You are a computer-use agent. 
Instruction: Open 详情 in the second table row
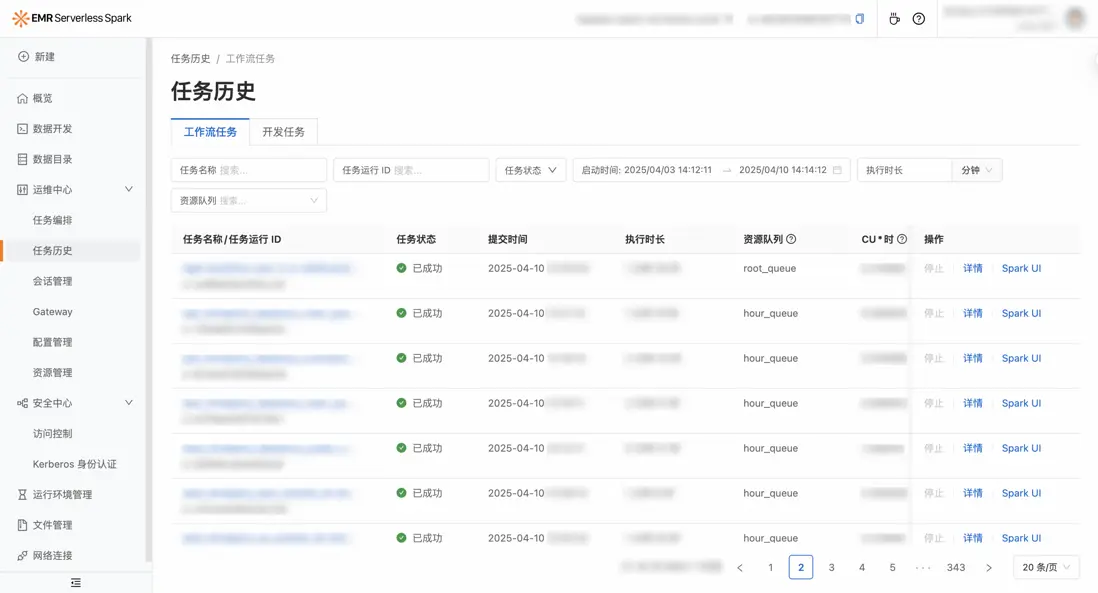973,313
